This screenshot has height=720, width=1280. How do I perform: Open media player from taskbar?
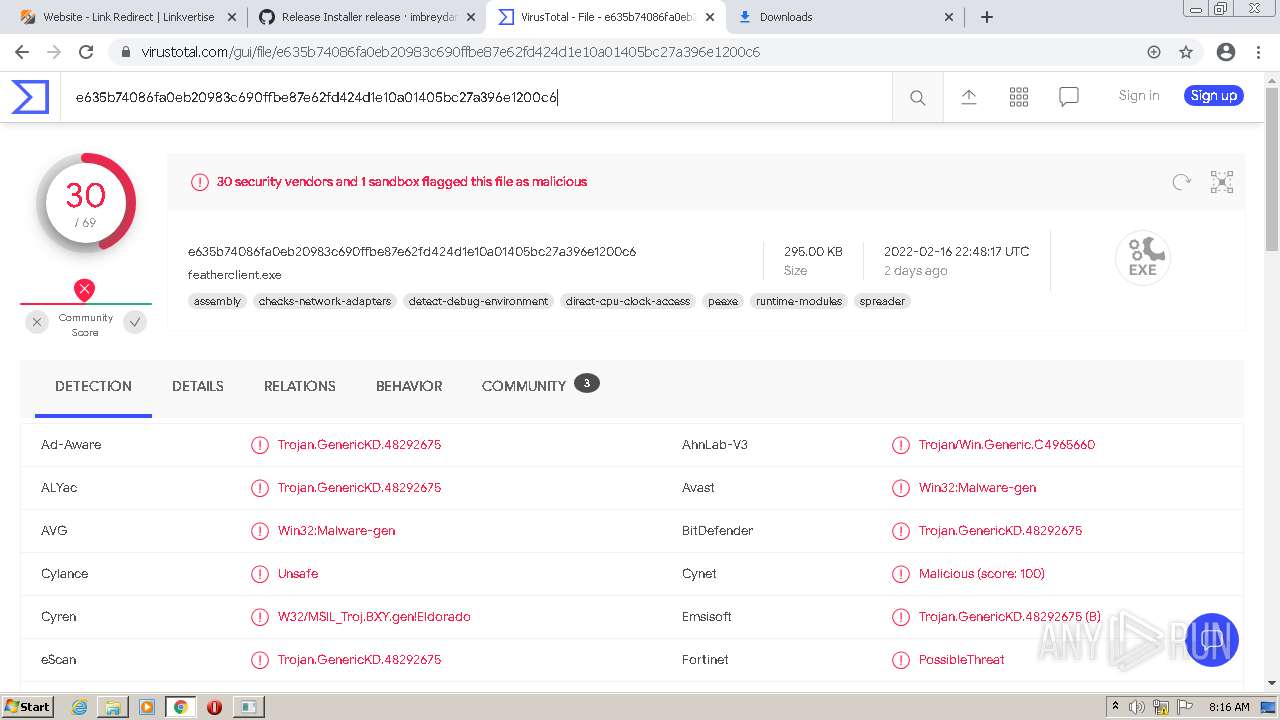click(147, 707)
